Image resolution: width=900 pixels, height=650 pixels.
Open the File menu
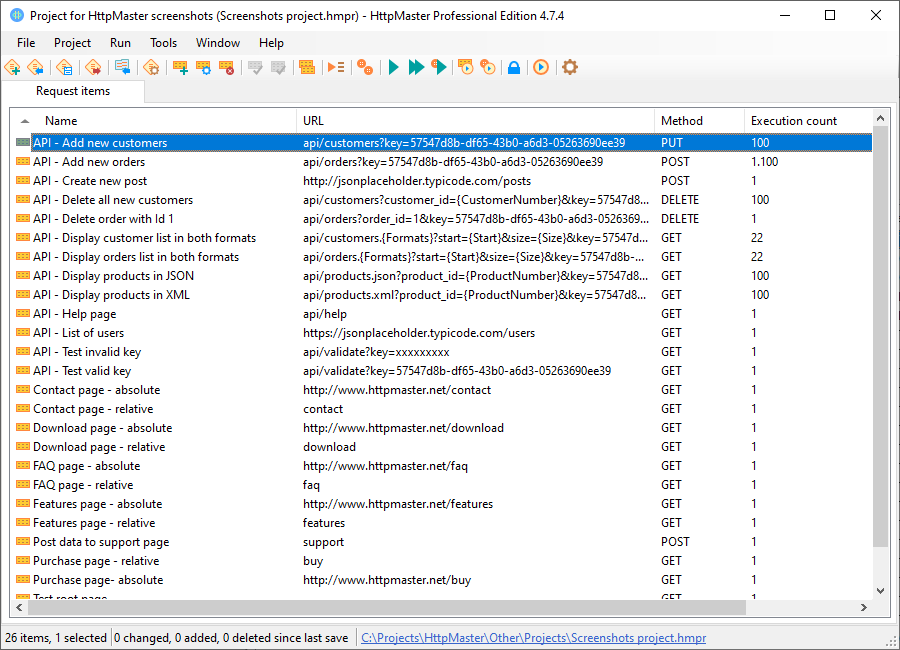[26, 43]
